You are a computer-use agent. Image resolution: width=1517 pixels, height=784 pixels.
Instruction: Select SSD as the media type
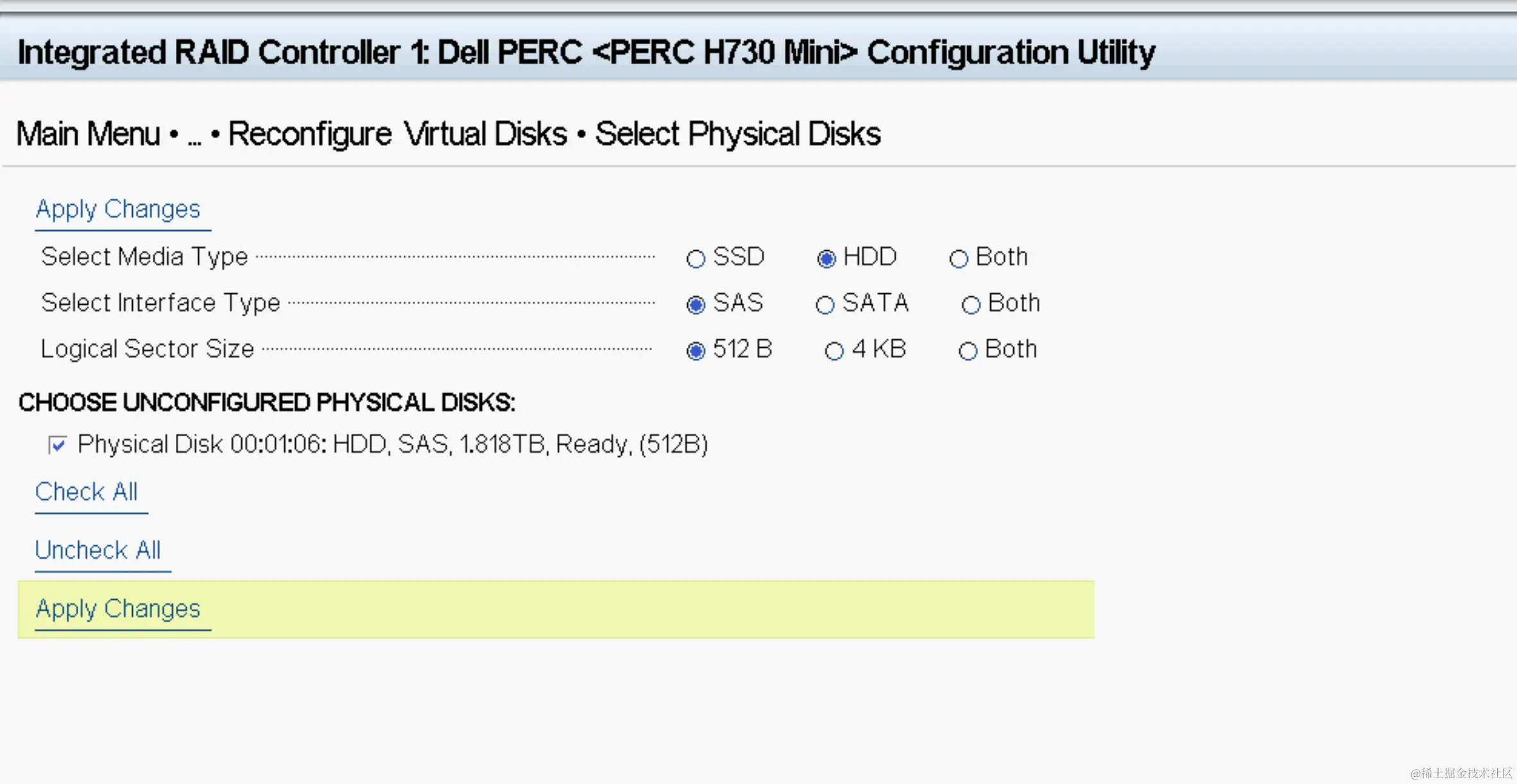pos(696,259)
